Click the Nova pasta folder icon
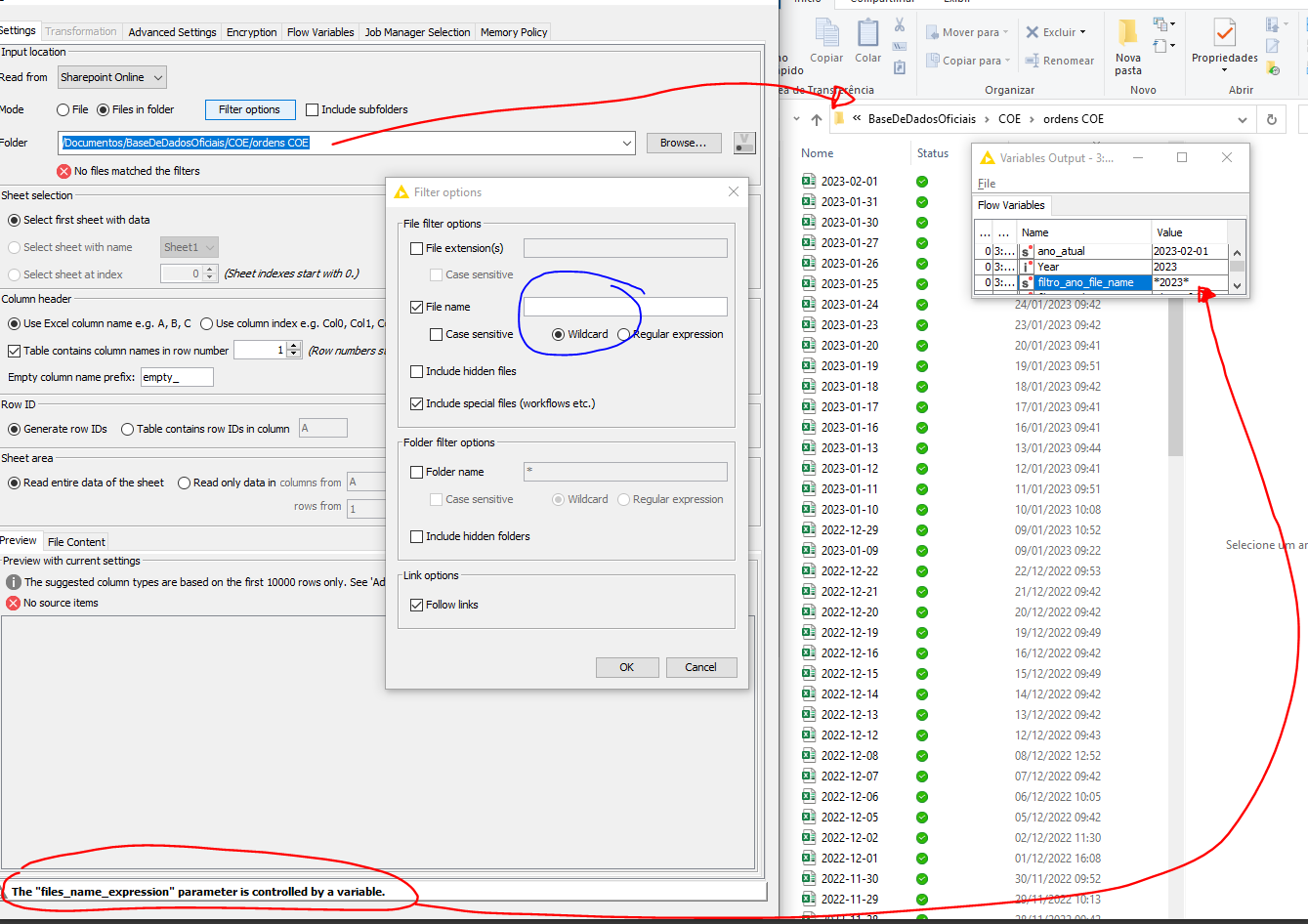 click(1128, 33)
